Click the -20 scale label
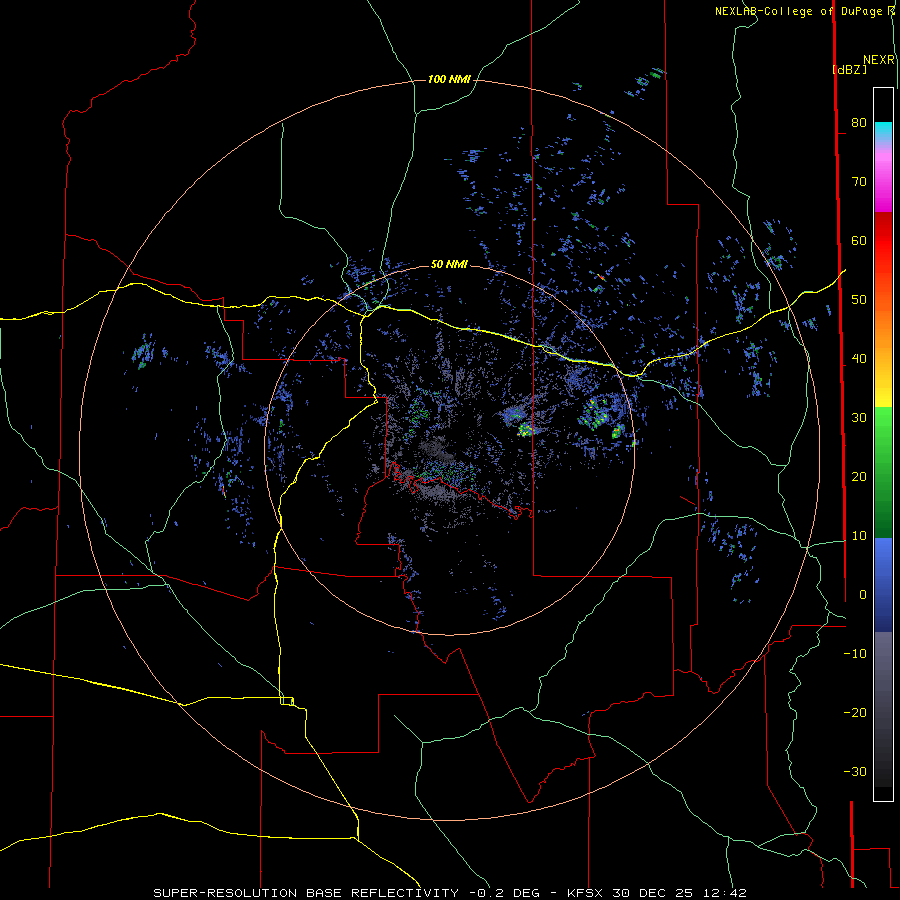 [855, 713]
